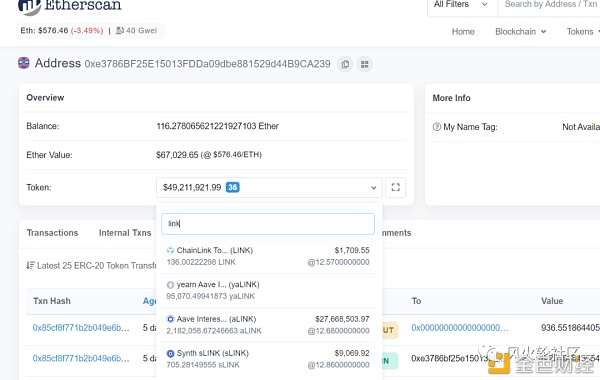Click the address text 0xe3786BF25E15013F

[207, 64]
